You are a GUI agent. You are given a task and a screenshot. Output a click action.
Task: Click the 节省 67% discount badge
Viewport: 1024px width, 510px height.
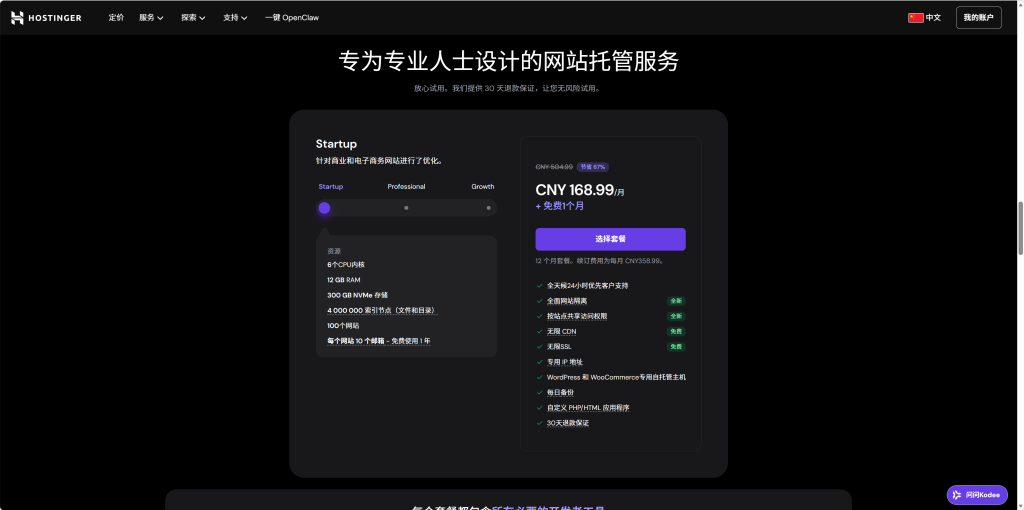tap(592, 167)
